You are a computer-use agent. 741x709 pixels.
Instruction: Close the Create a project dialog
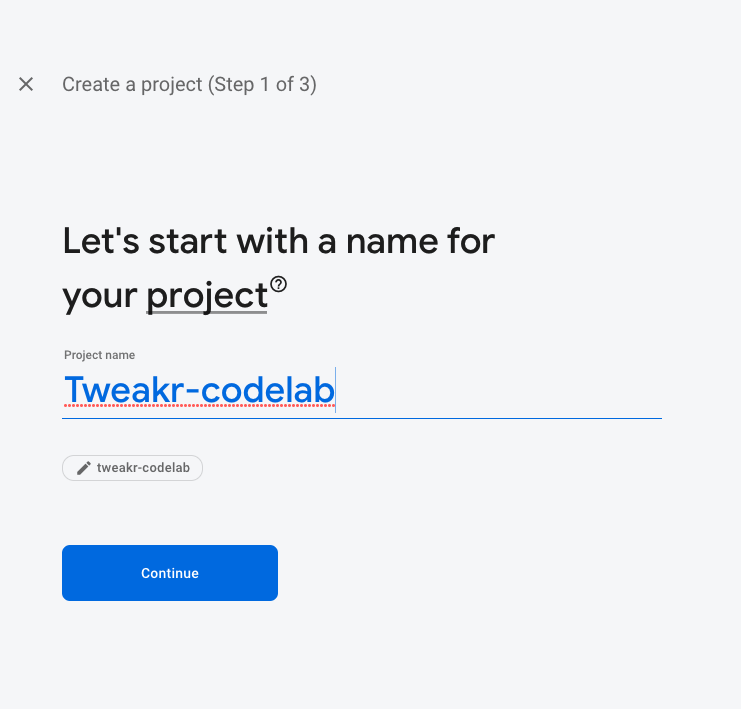pos(26,85)
